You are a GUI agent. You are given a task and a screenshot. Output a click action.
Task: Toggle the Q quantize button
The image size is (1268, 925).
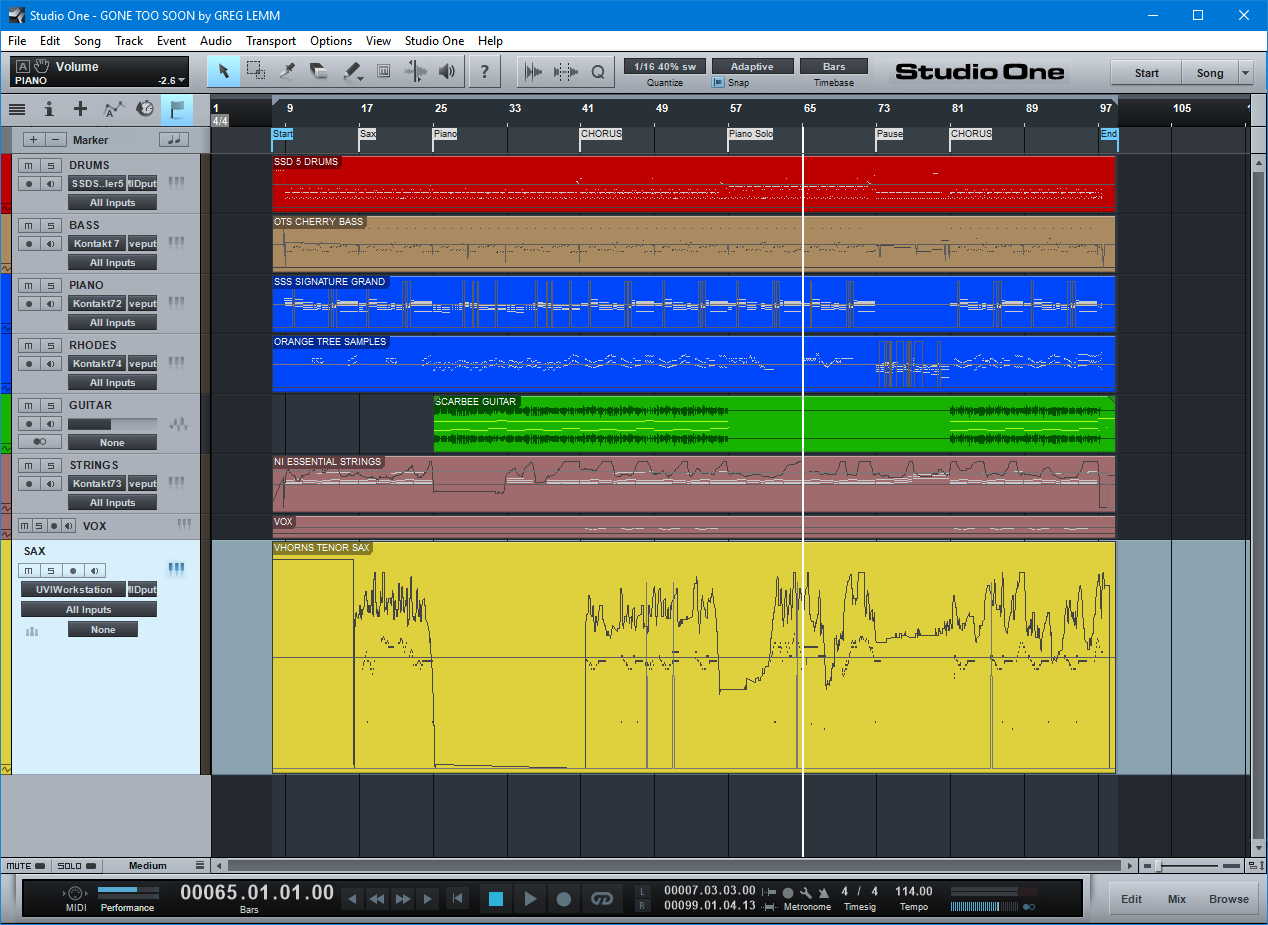pos(598,71)
